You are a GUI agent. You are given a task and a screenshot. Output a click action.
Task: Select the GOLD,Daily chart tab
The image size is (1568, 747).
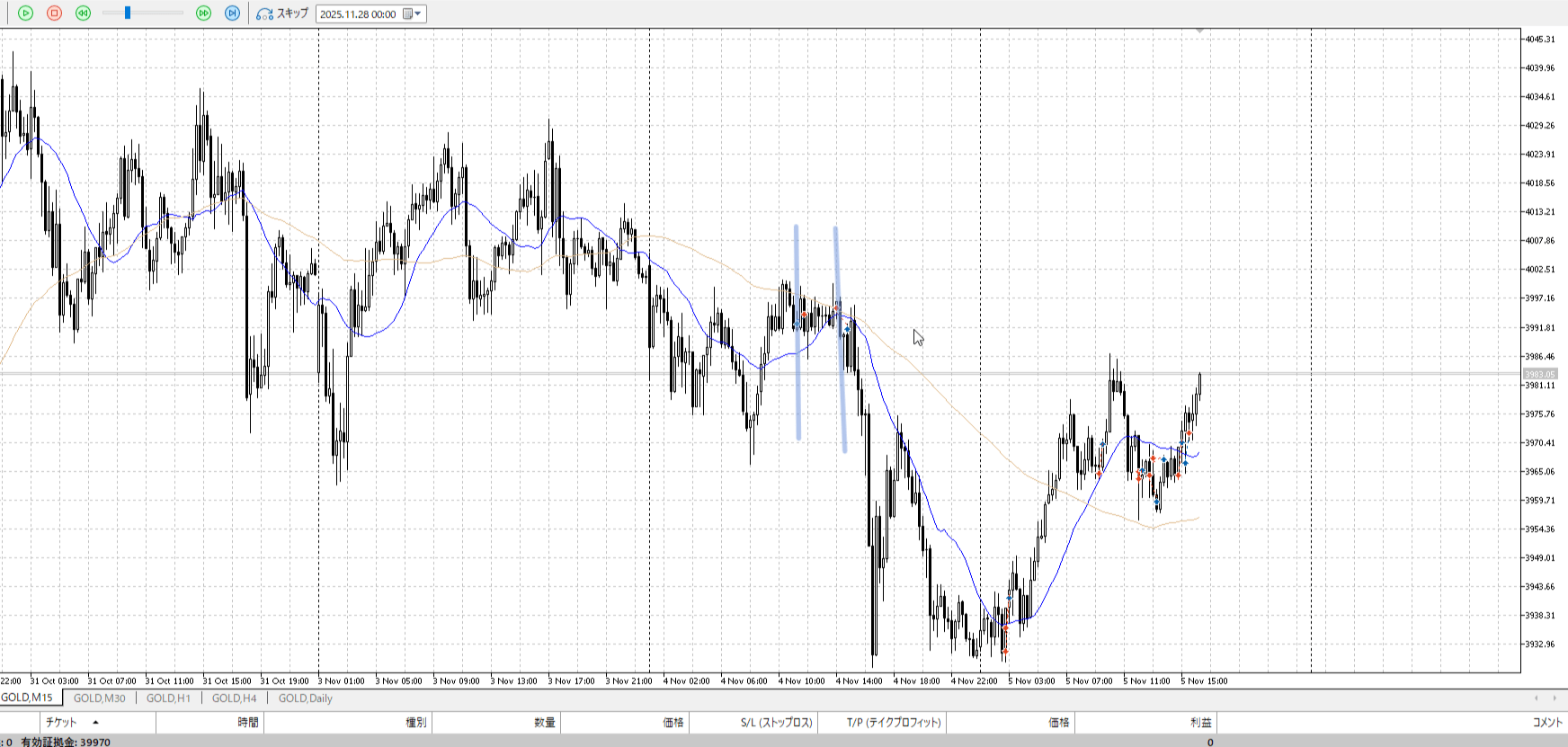[305, 698]
